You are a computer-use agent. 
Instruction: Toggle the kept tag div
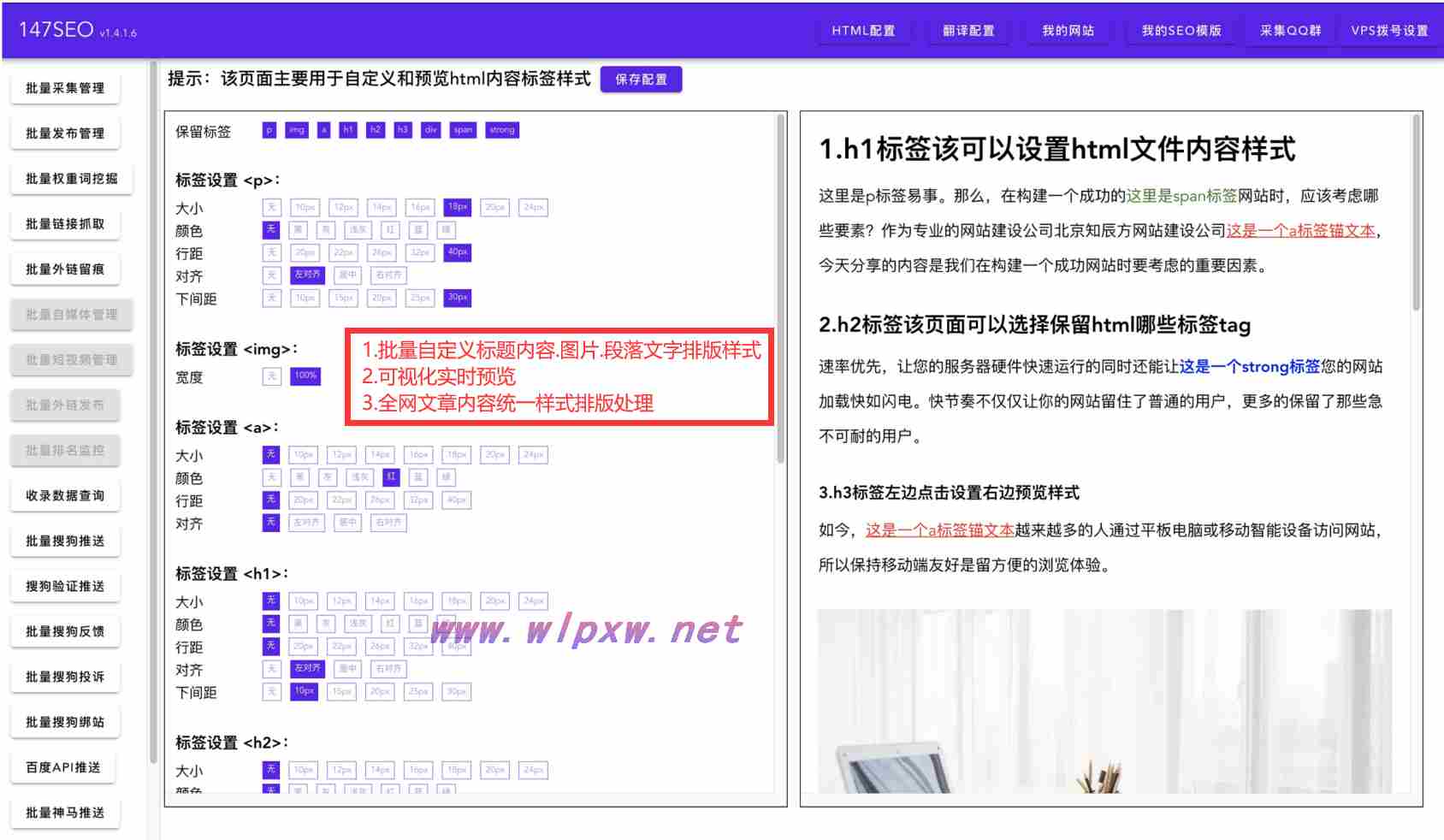tap(430, 130)
